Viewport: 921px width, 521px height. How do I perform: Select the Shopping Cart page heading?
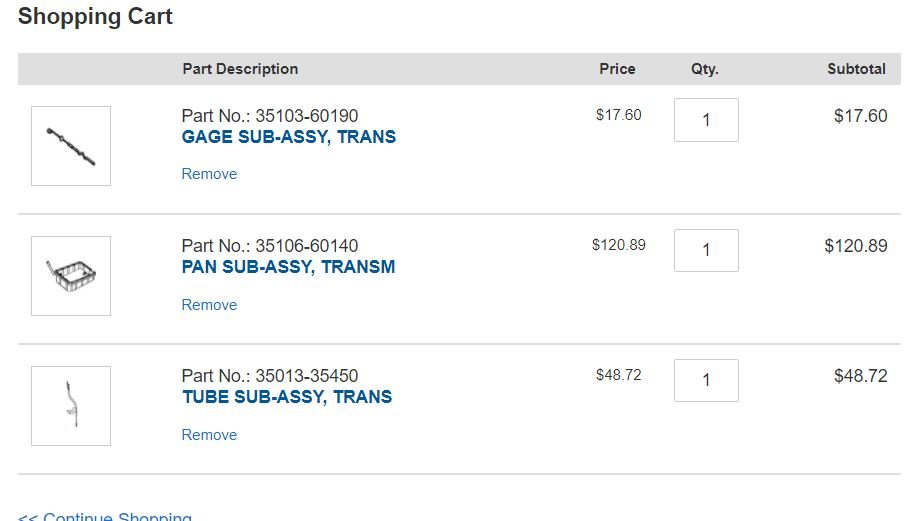point(95,16)
